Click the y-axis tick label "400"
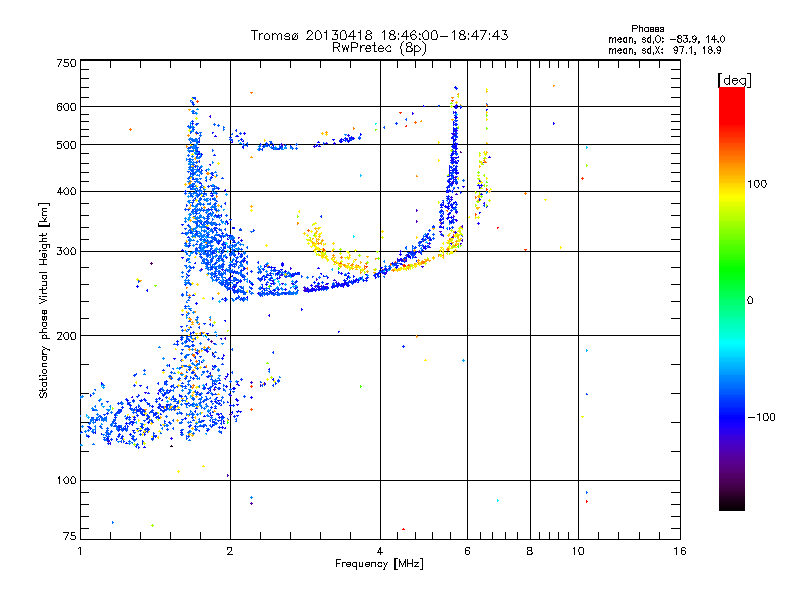Image resolution: width=800 pixels, height=600 pixels. [66, 192]
